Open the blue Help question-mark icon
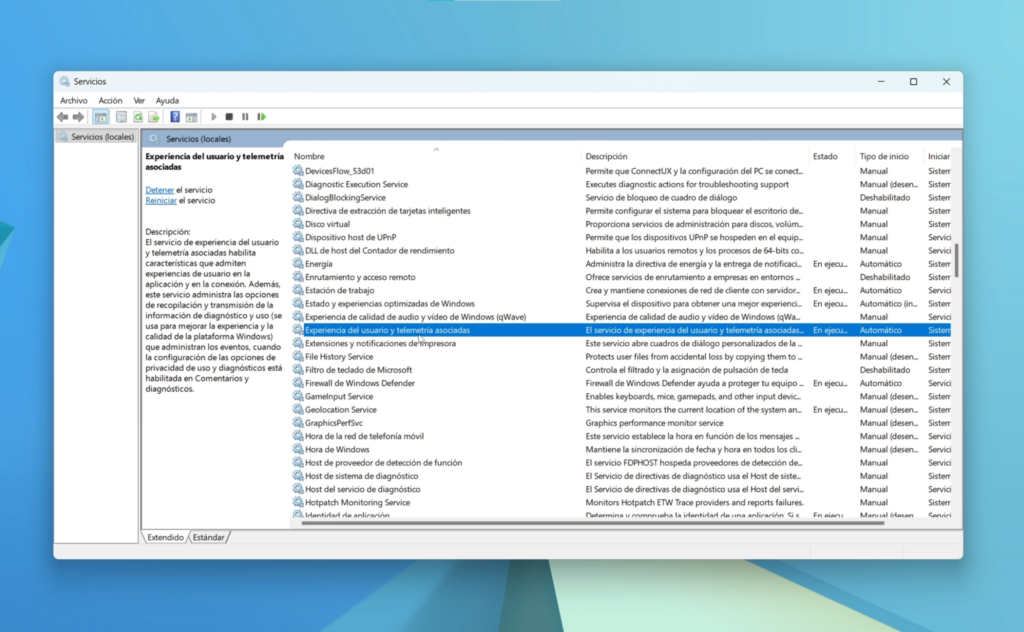Image resolution: width=1024 pixels, height=632 pixels. pos(175,117)
